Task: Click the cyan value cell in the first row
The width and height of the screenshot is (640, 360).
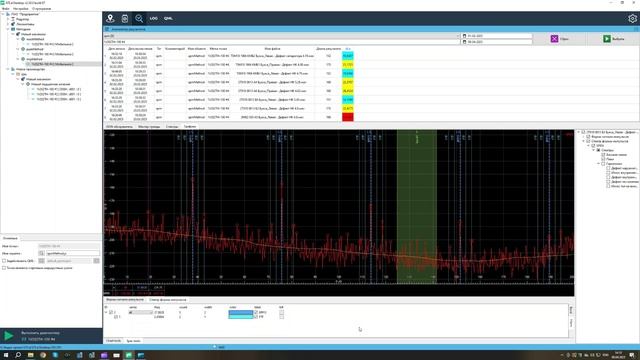Action: click(x=348, y=56)
